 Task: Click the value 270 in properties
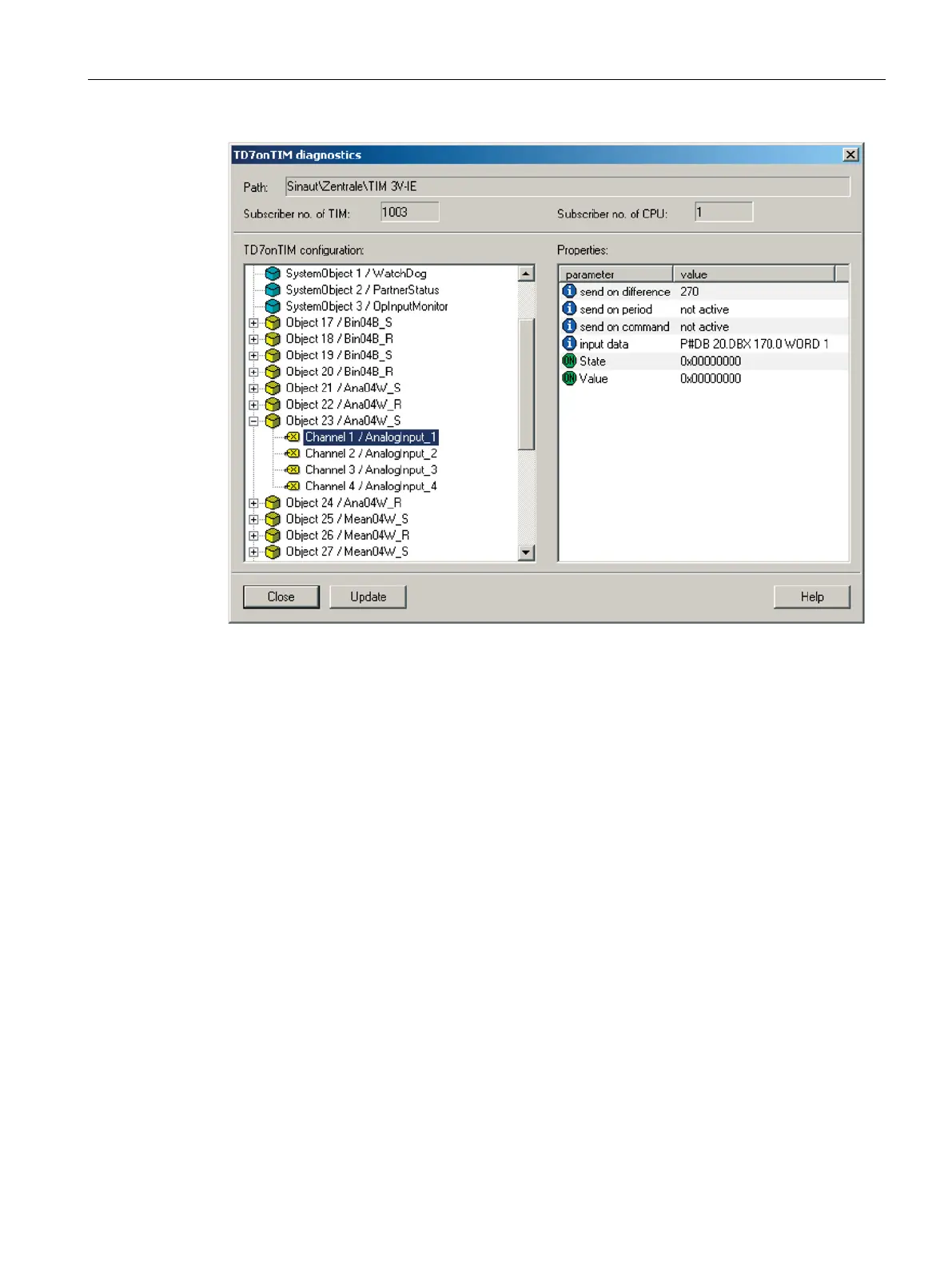click(689, 292)
